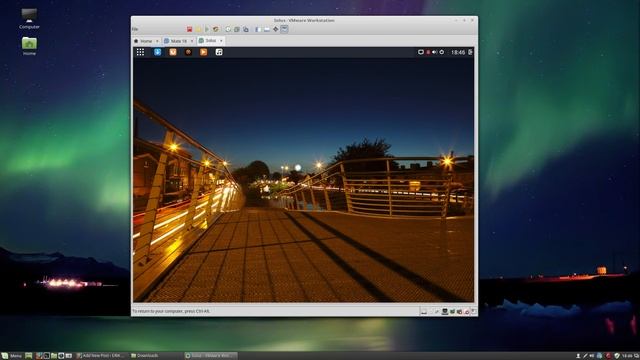Click the green play power-on icon
The image size is (640, 360).
point(207,29)
